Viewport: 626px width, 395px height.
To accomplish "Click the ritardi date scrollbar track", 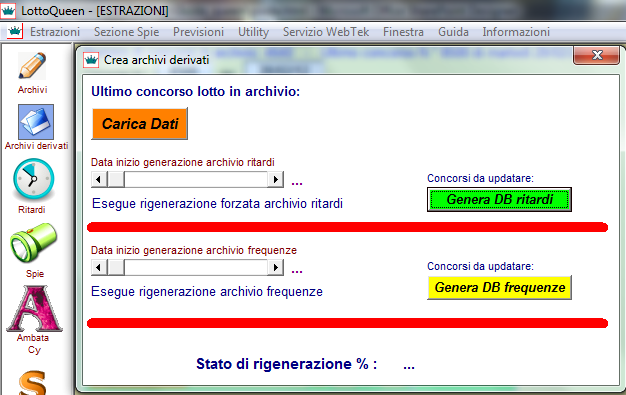I will (x=196, y=179).
